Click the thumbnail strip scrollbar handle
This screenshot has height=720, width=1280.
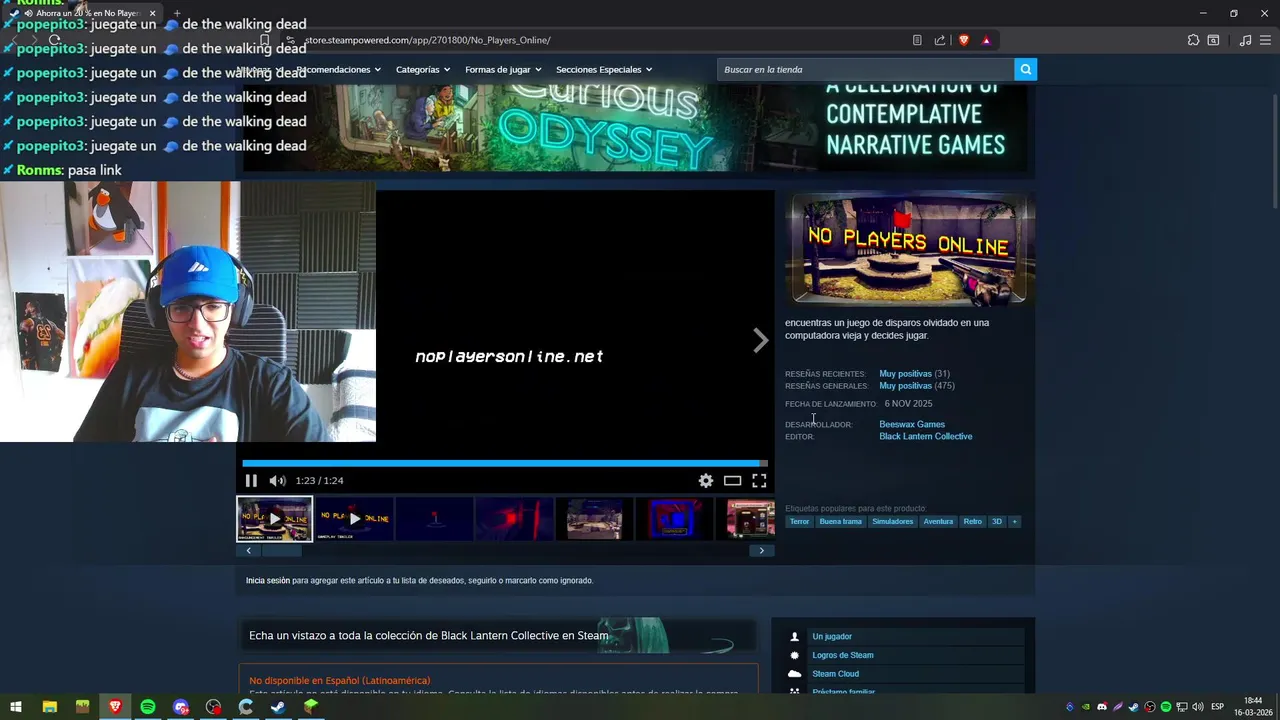281,551
